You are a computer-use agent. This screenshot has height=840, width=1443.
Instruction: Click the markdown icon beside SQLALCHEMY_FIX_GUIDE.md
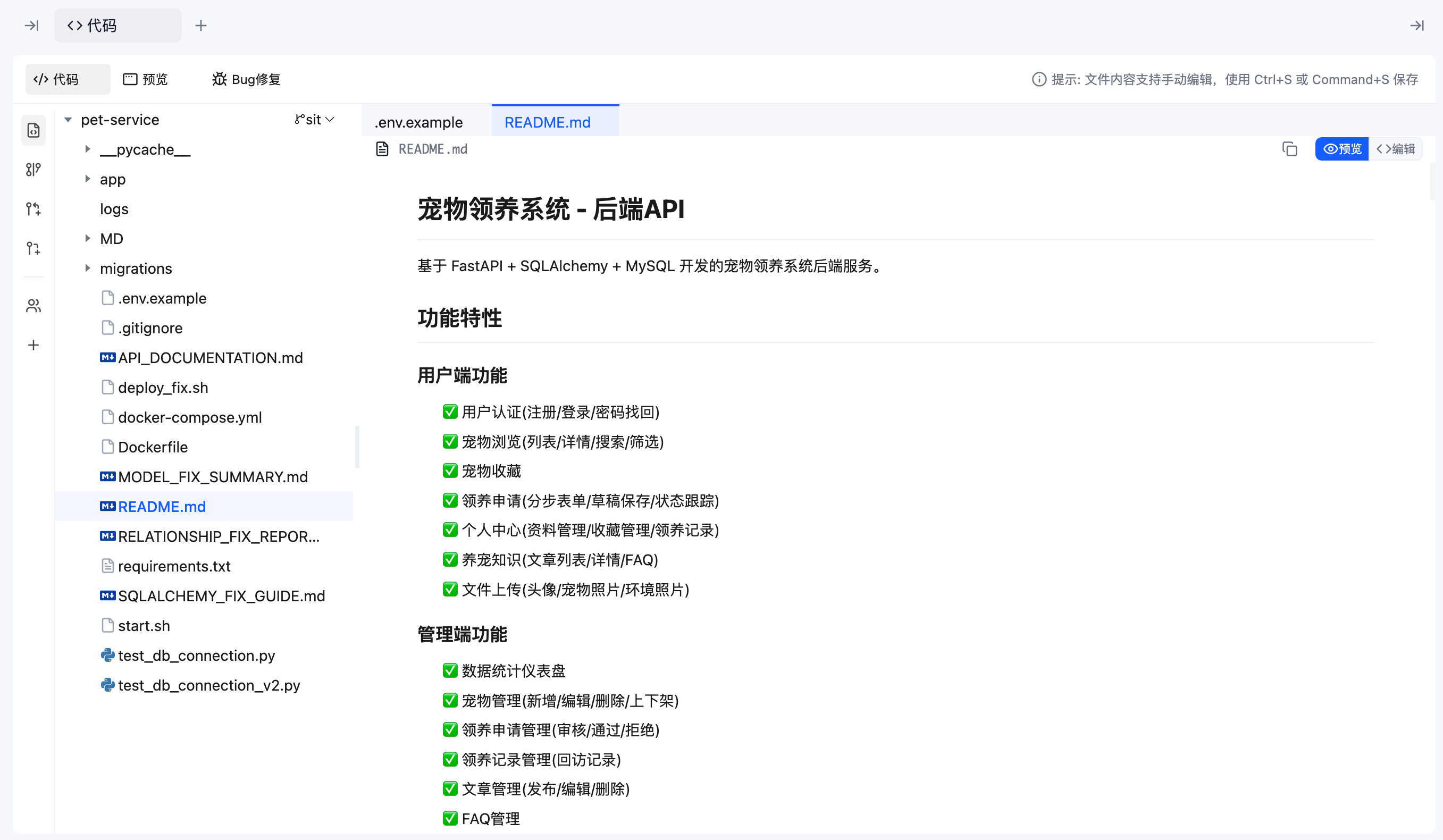(x=107, y=596)
